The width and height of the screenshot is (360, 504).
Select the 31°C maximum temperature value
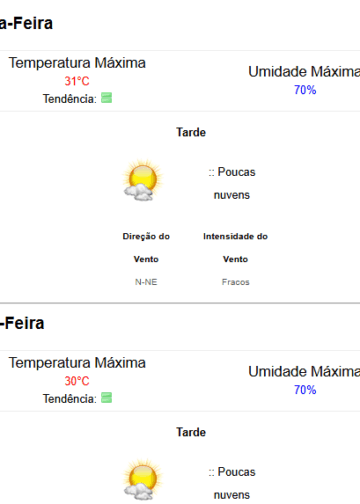point(77,81)
